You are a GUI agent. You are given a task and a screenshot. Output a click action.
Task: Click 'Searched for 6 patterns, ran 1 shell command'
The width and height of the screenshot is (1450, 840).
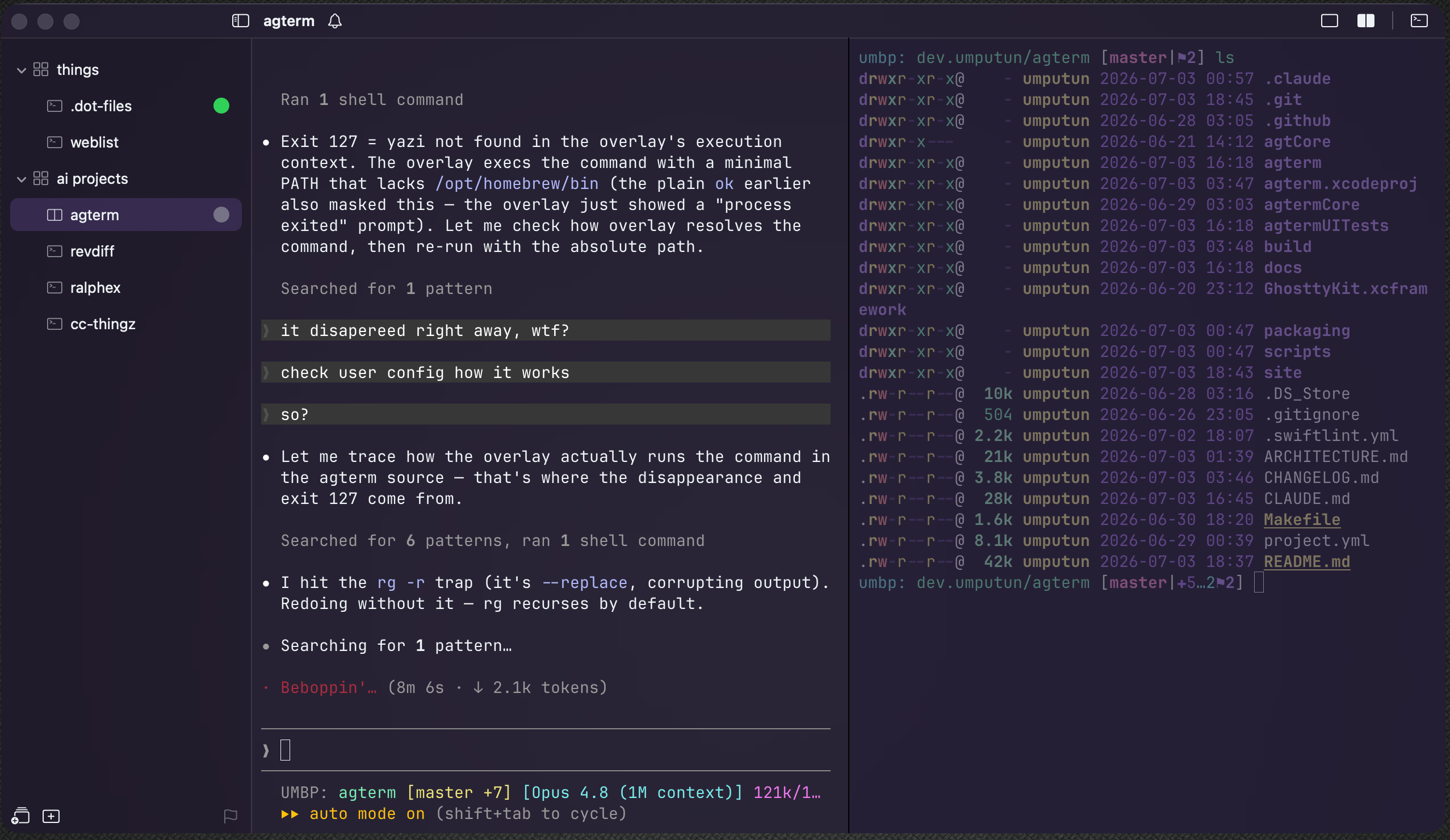(493, 540)
